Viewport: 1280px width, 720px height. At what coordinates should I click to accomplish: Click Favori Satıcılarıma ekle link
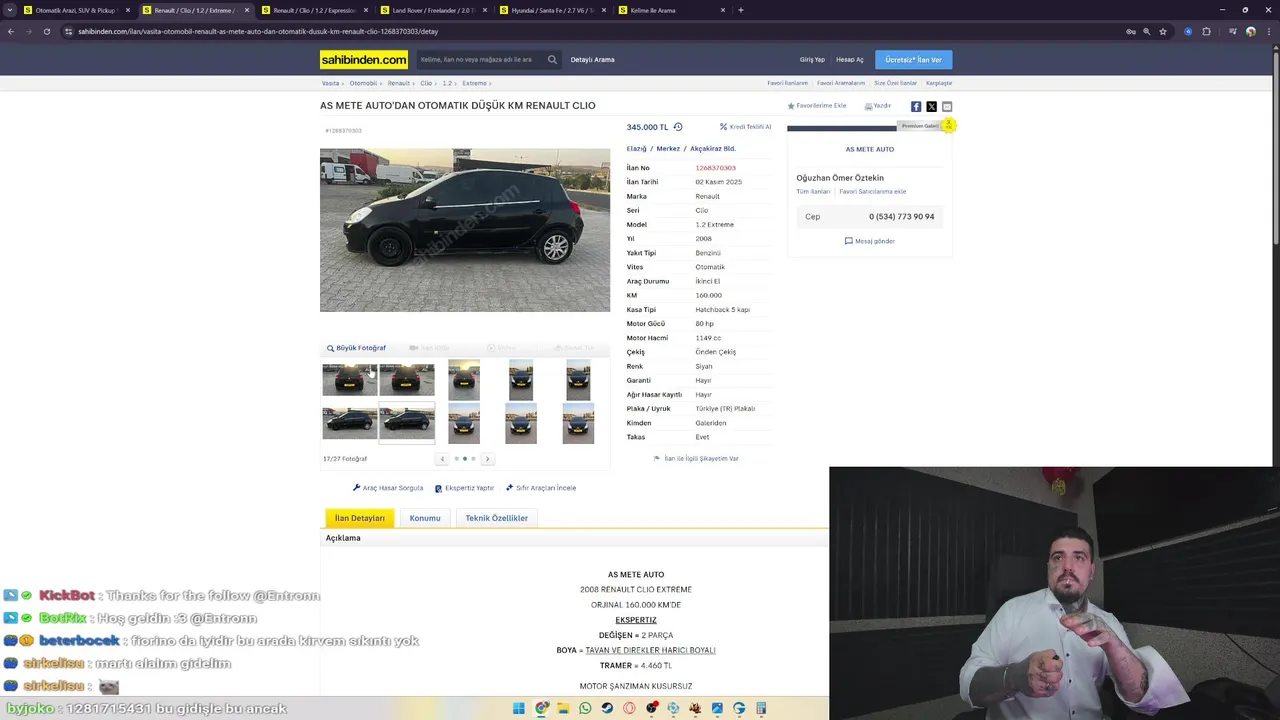tap(872, 192)
